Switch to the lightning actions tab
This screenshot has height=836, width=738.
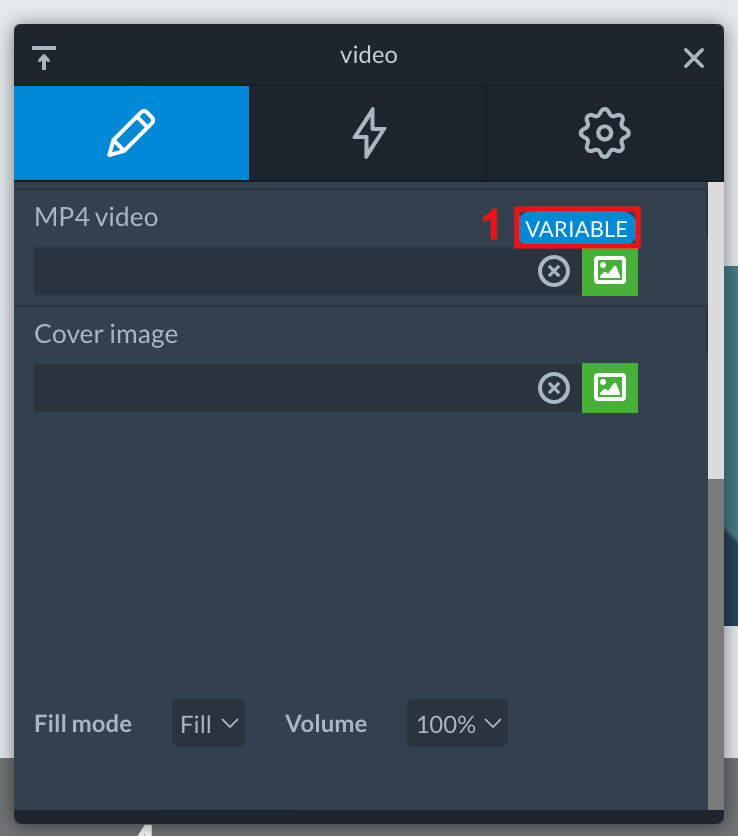pos(368,133)
